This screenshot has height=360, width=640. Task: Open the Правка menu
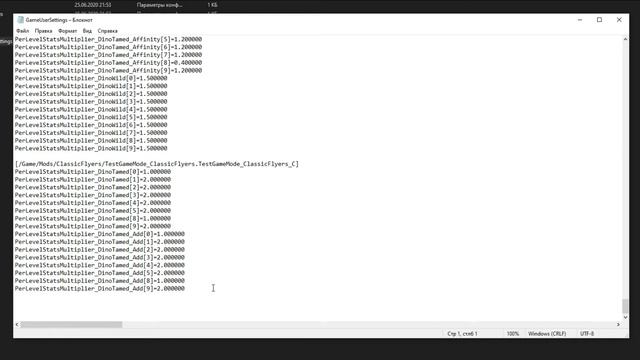pos(43,31)
